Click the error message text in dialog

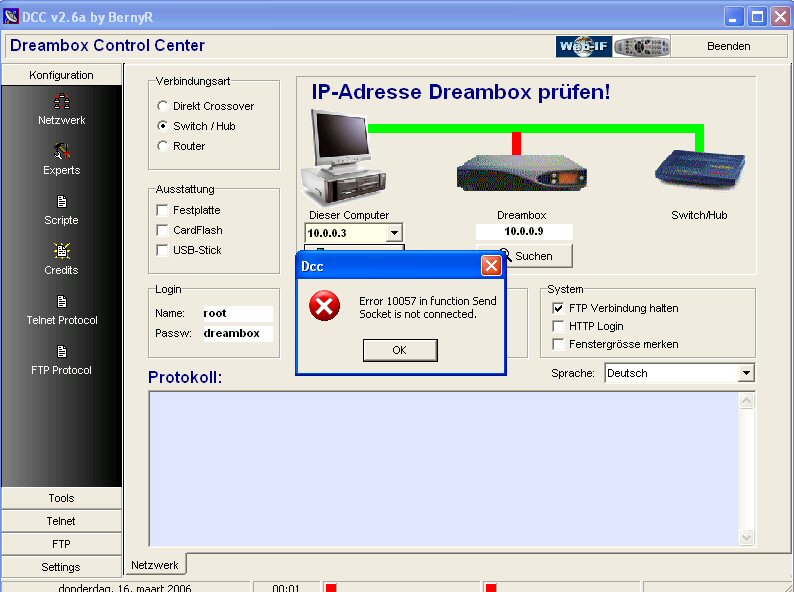(x=427, y=307)
